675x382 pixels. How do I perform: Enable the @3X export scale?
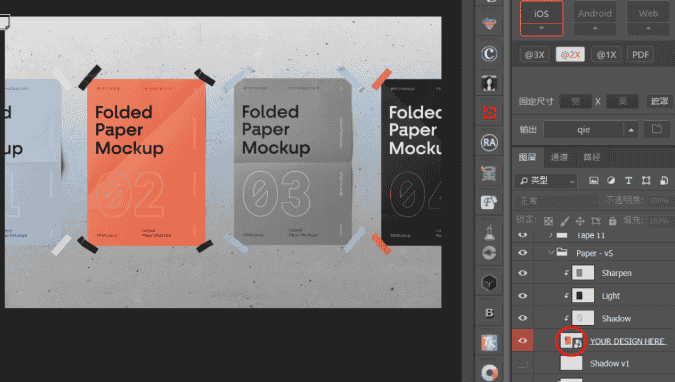click(534, 55)
